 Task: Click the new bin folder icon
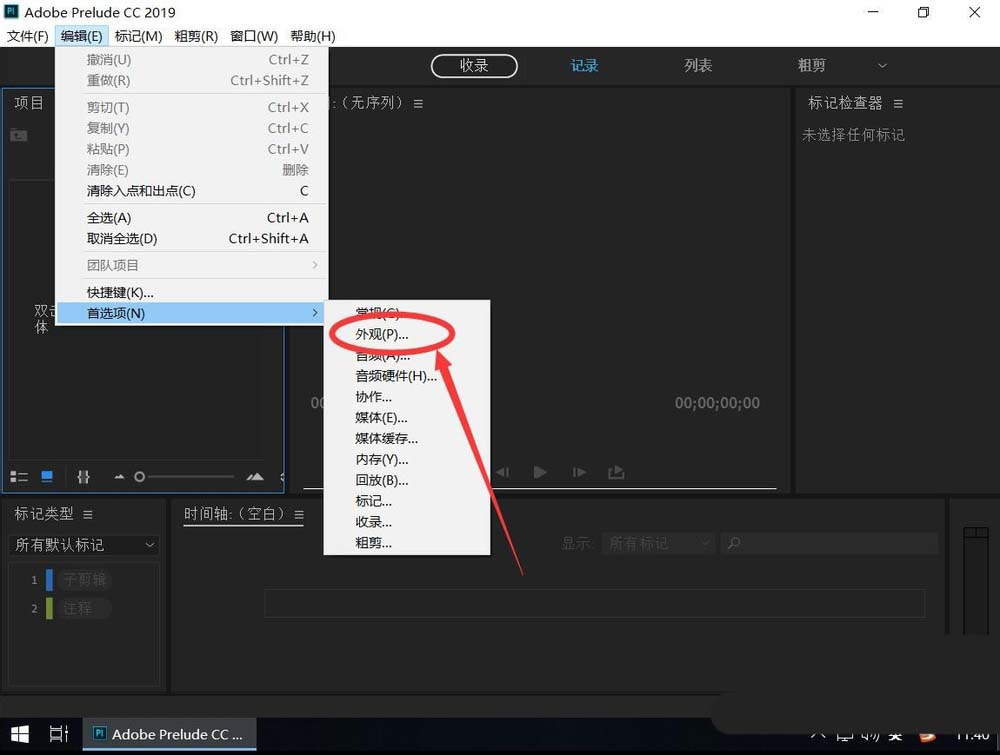pos(18,135)
